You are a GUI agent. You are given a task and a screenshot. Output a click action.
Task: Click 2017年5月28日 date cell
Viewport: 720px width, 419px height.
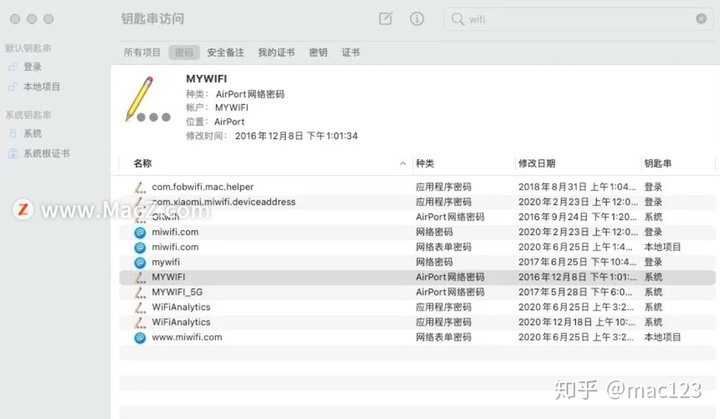click(575, 292)
